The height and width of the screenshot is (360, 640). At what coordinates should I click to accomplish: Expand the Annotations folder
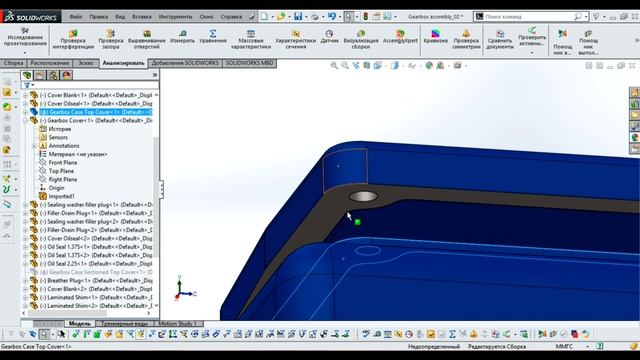pyautogui.click(x=35, y=146)
